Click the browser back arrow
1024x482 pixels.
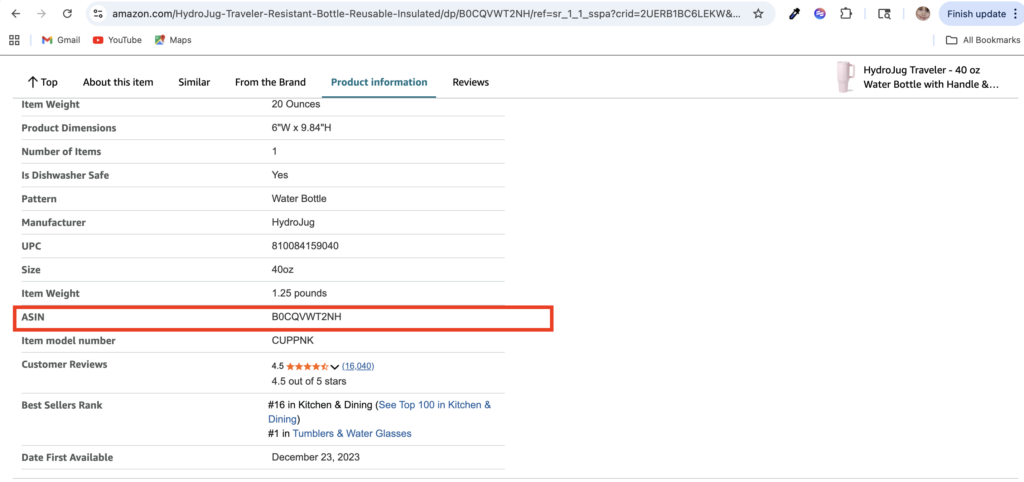(x=15, y=14)
